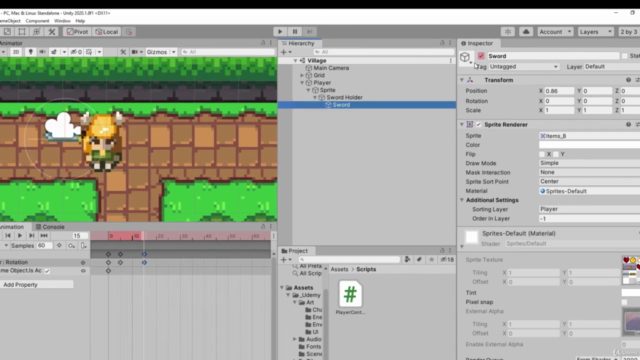
Task: Open the custom editor tools wrench icon
Action: click(52, 31)
